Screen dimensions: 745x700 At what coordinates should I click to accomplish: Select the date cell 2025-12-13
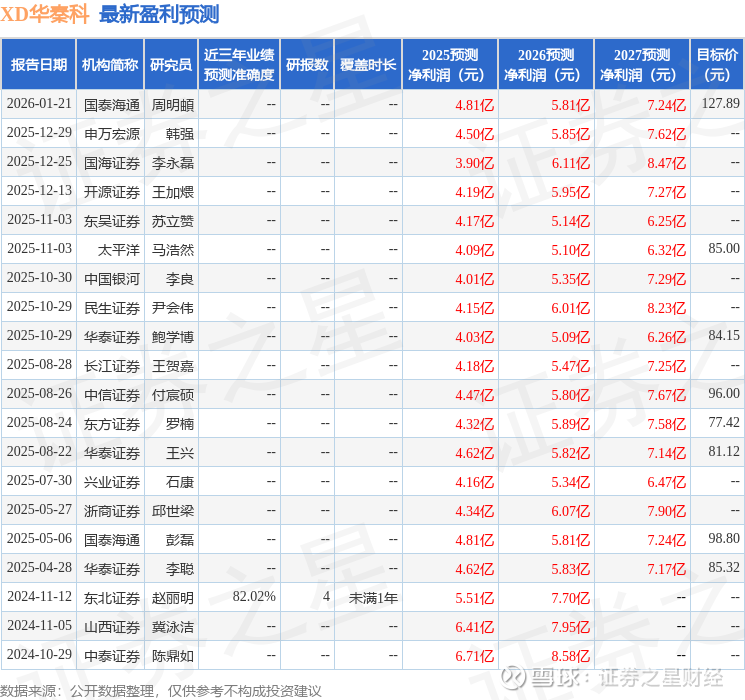pyautogui.click(x=39, y=191)
